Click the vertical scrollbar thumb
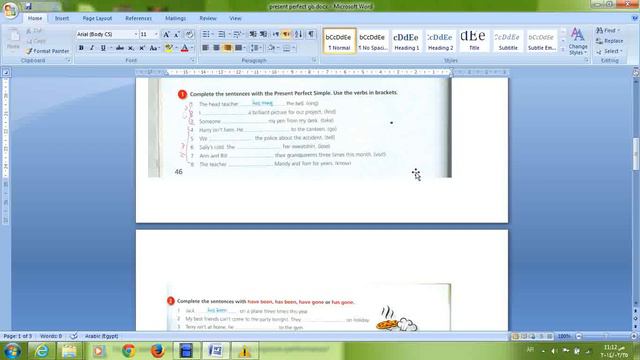This screenshot has width=640, height=360. point(636,154)
